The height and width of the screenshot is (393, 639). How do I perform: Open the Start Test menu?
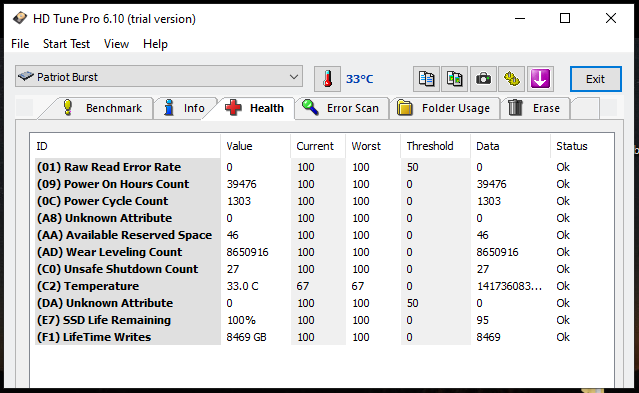(x=66, y=44)
